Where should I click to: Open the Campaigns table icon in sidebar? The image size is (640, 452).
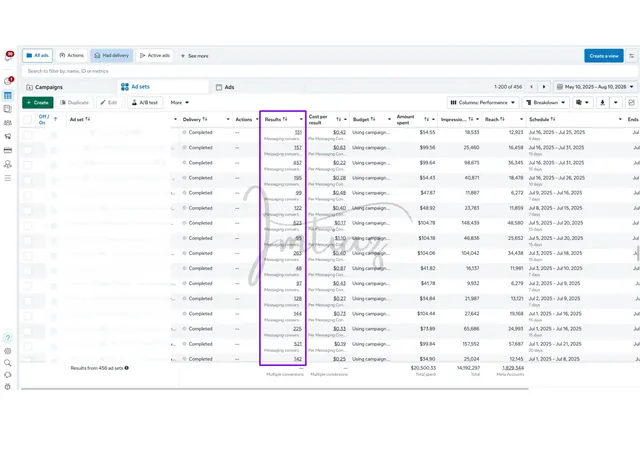pyautogui.click(x=8, y=96)
